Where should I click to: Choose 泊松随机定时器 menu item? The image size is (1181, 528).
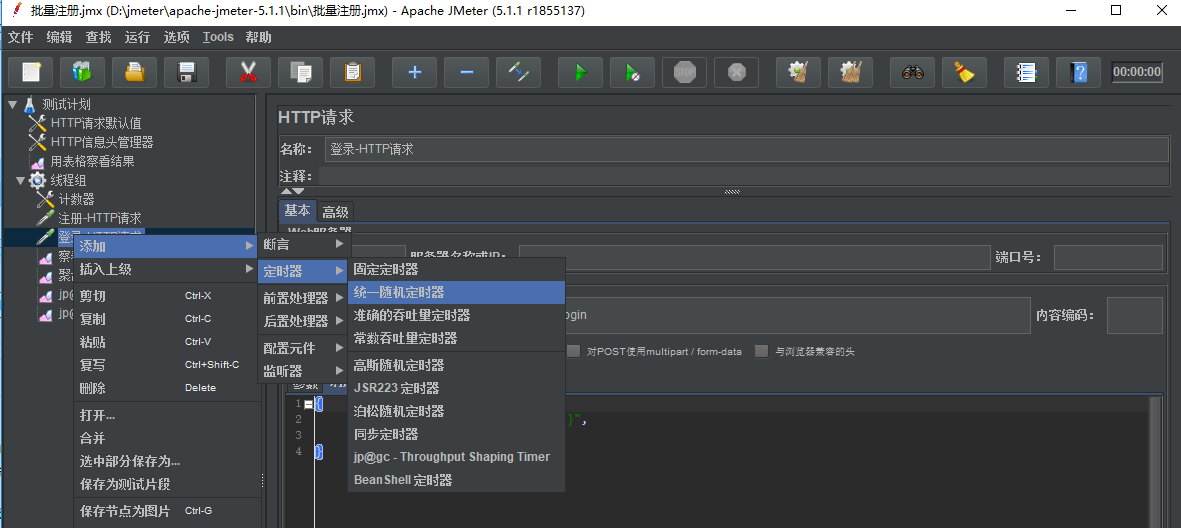pyautogui.click(x=456, y=411)
